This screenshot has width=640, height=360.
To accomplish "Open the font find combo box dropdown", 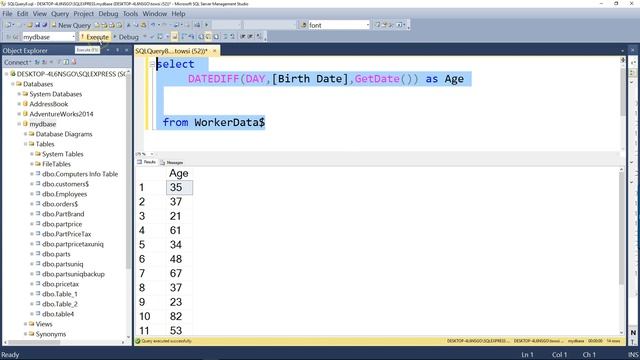I will tap(367, 25).
